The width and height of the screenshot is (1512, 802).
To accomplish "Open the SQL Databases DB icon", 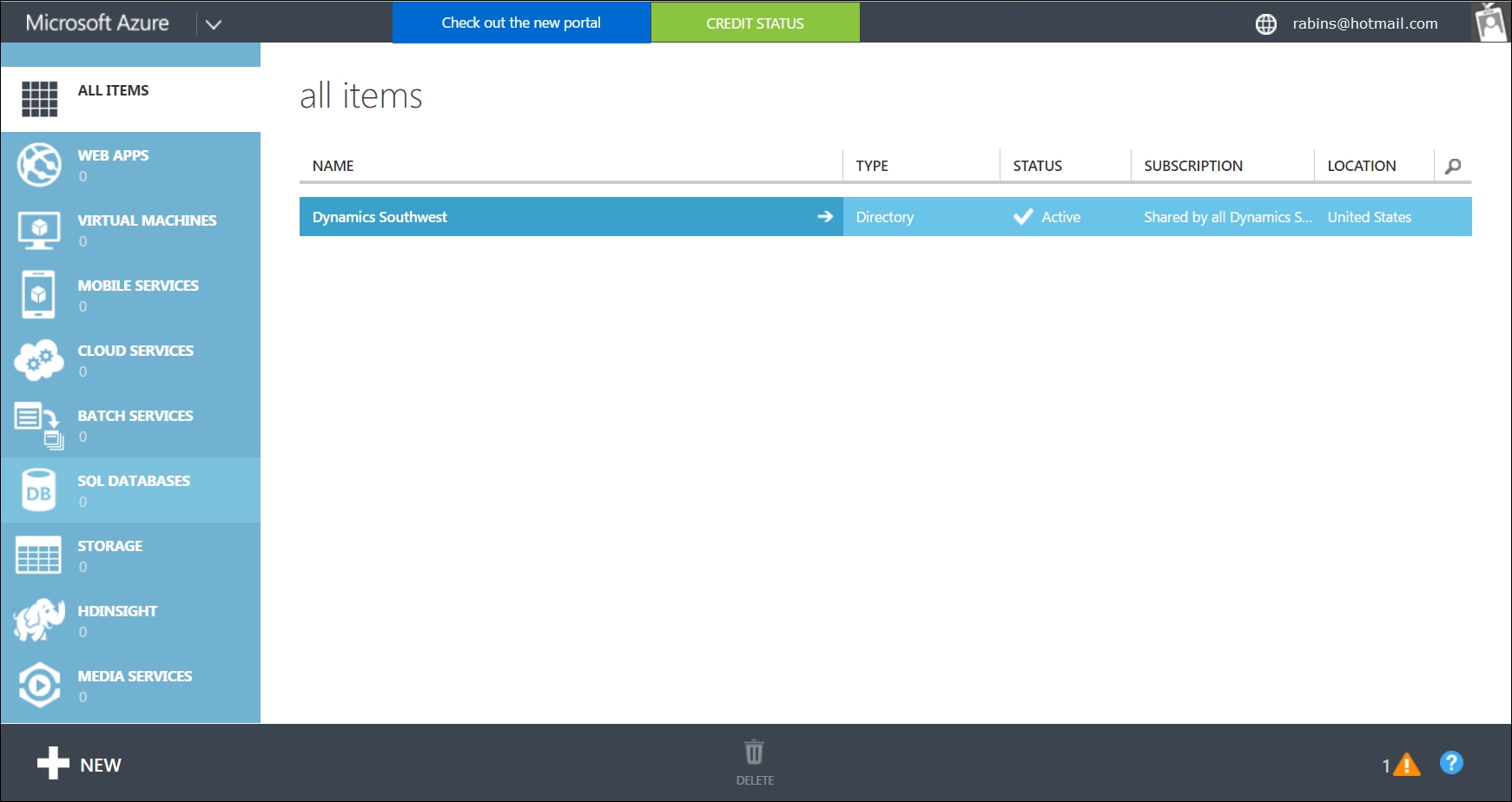I will coord(38,490).
